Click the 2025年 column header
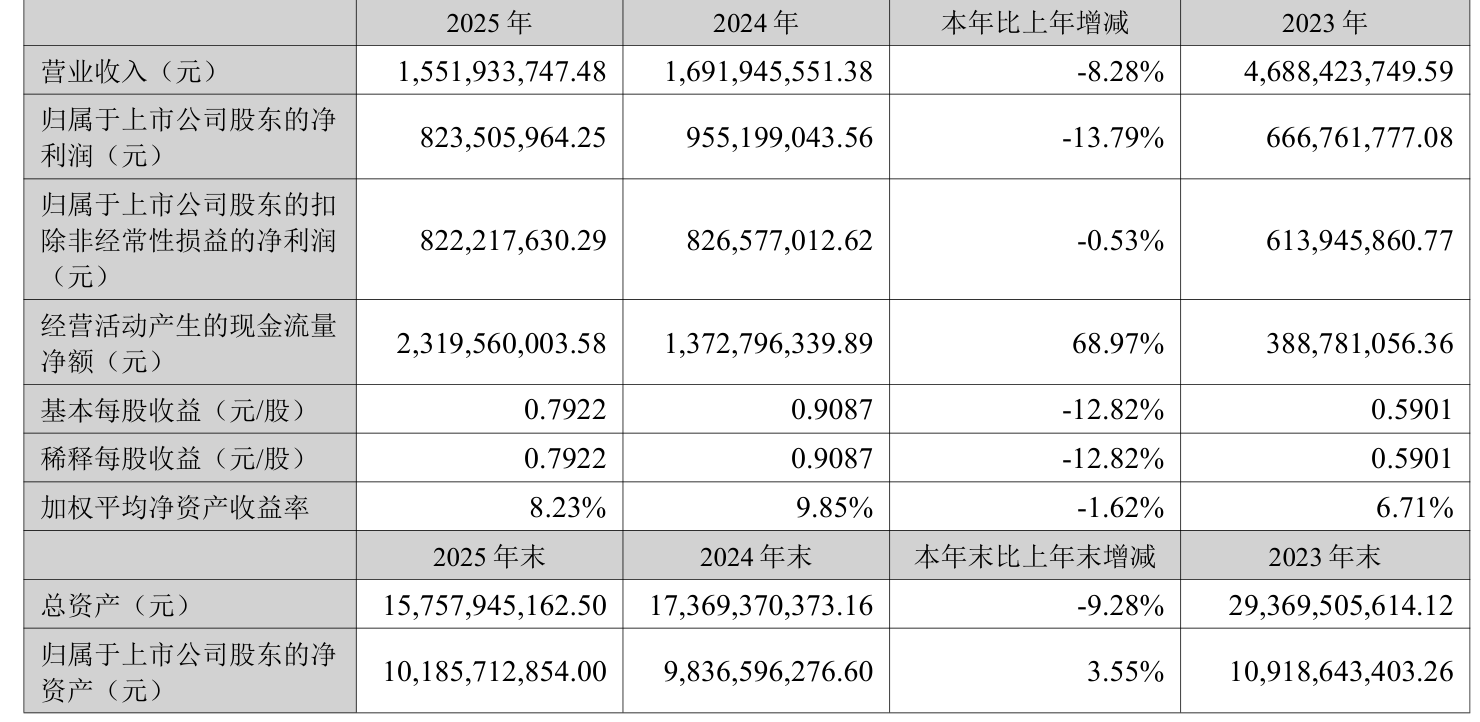This screenshot has height=722, width=1480. click(x=489, y=23)
